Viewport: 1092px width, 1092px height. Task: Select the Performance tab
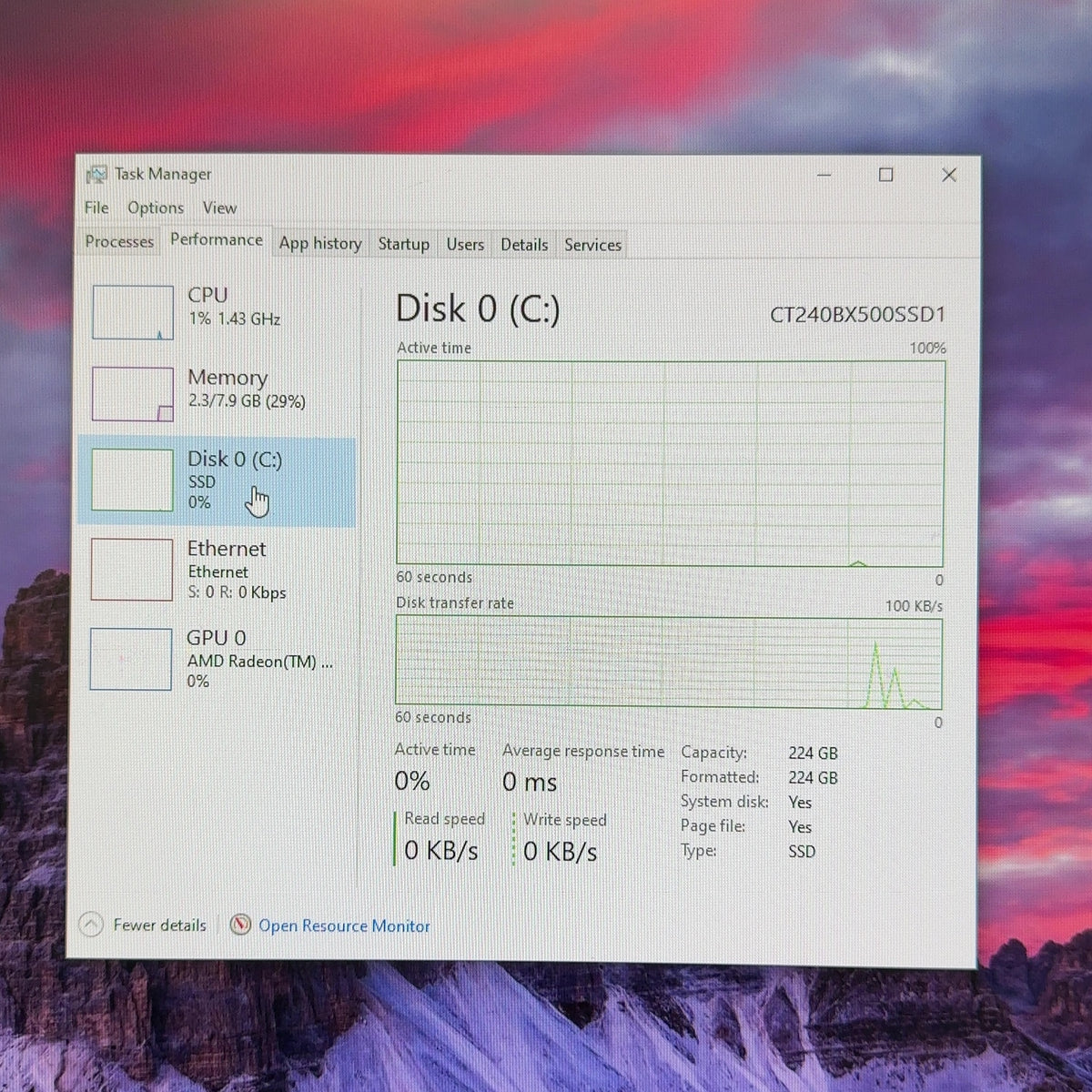point(217,239)
